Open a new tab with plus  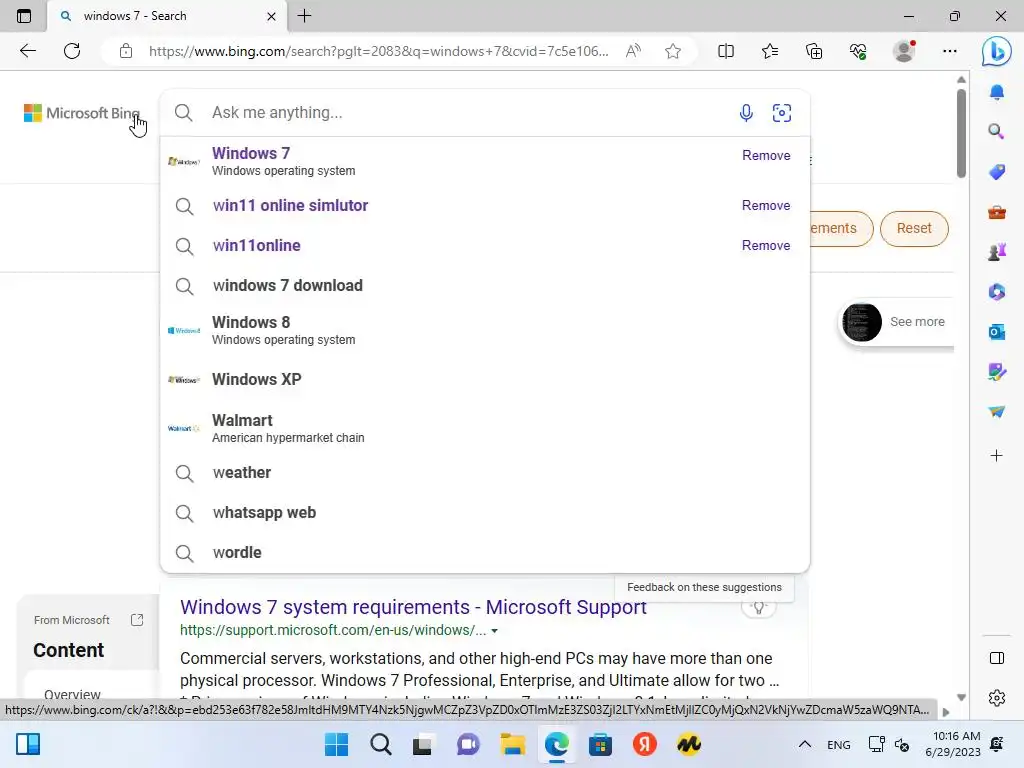[x=304, y=16]
